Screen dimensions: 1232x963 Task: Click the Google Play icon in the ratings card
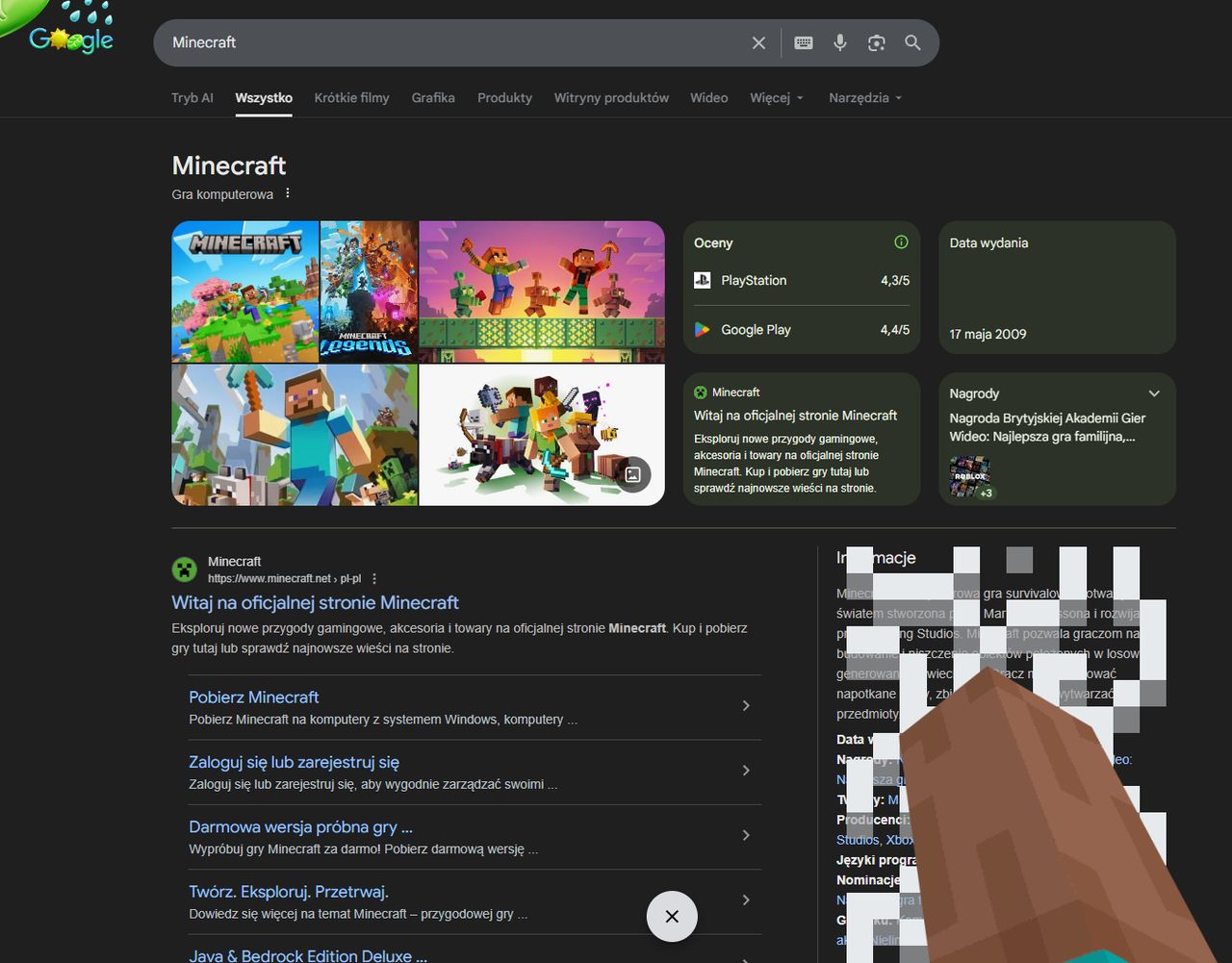pyautogui.click(x=702, y=329)
